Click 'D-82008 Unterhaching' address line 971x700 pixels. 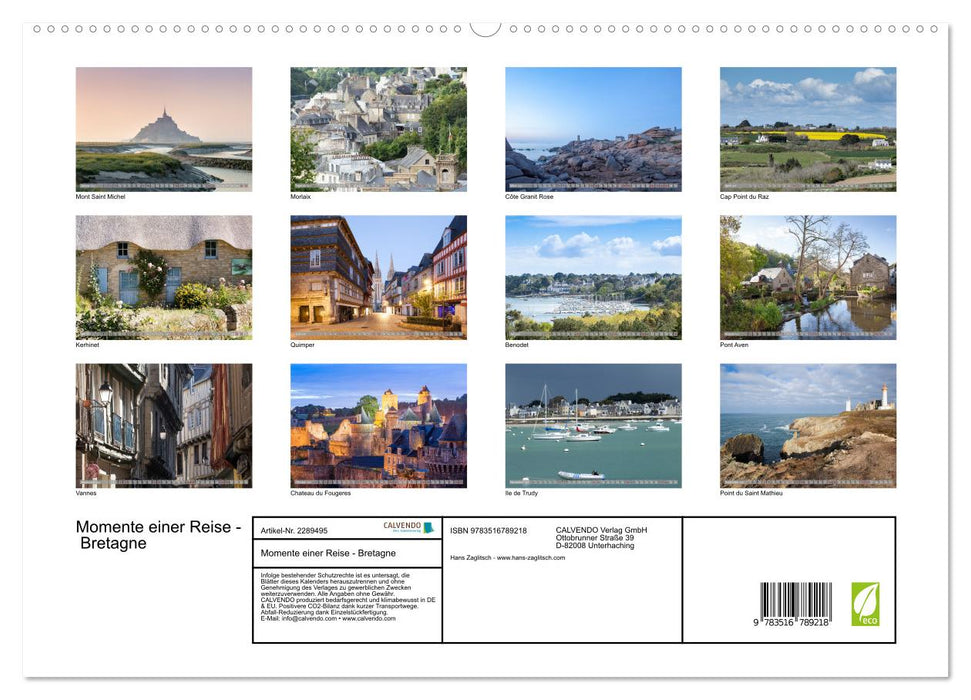pyautogui.click(x=594, y=546)
